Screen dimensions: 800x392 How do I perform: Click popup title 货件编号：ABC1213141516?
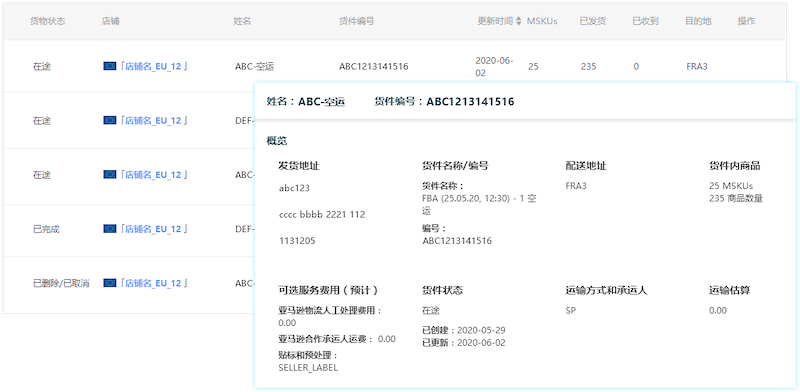(444, 102)
